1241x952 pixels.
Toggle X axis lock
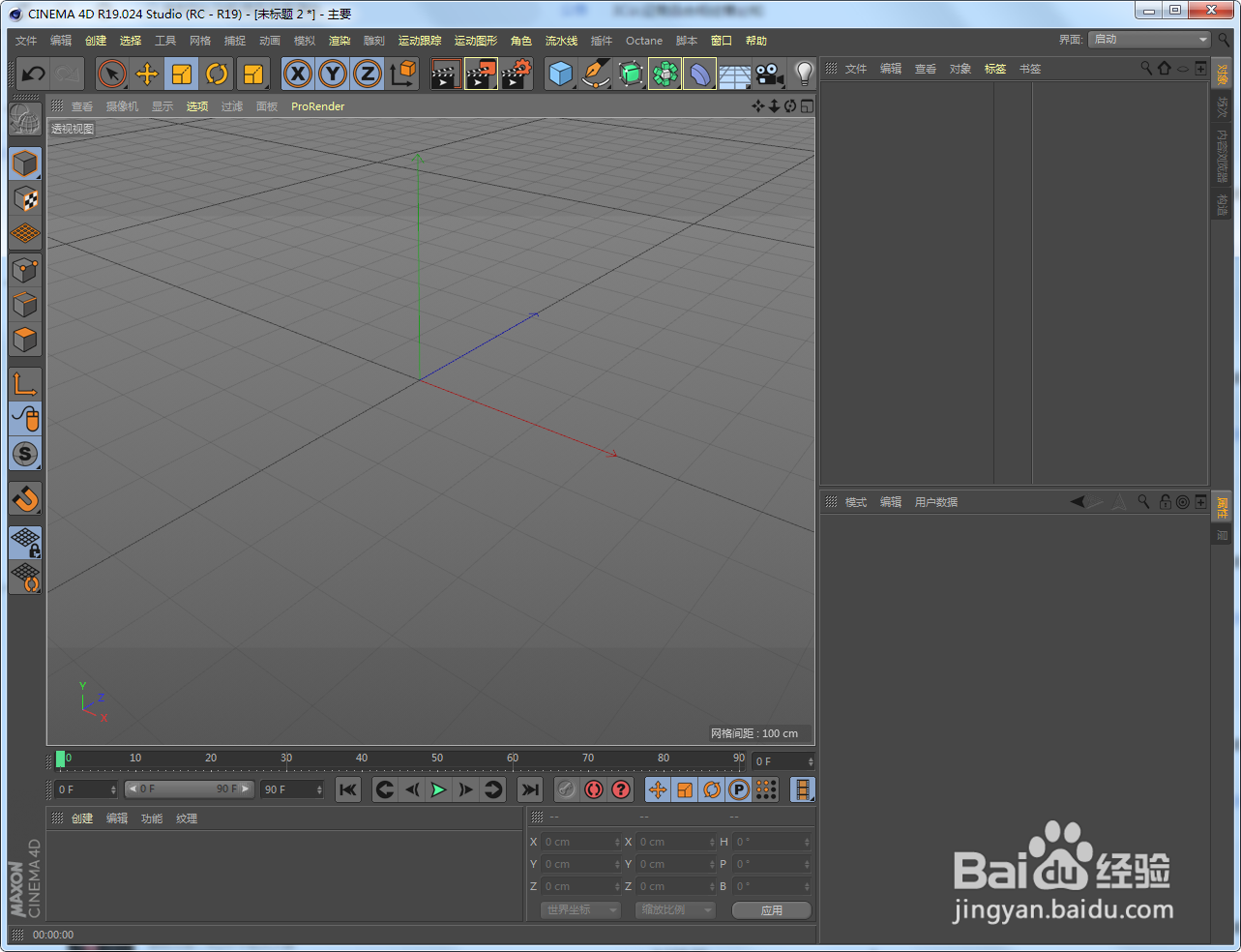click(298, 74)
